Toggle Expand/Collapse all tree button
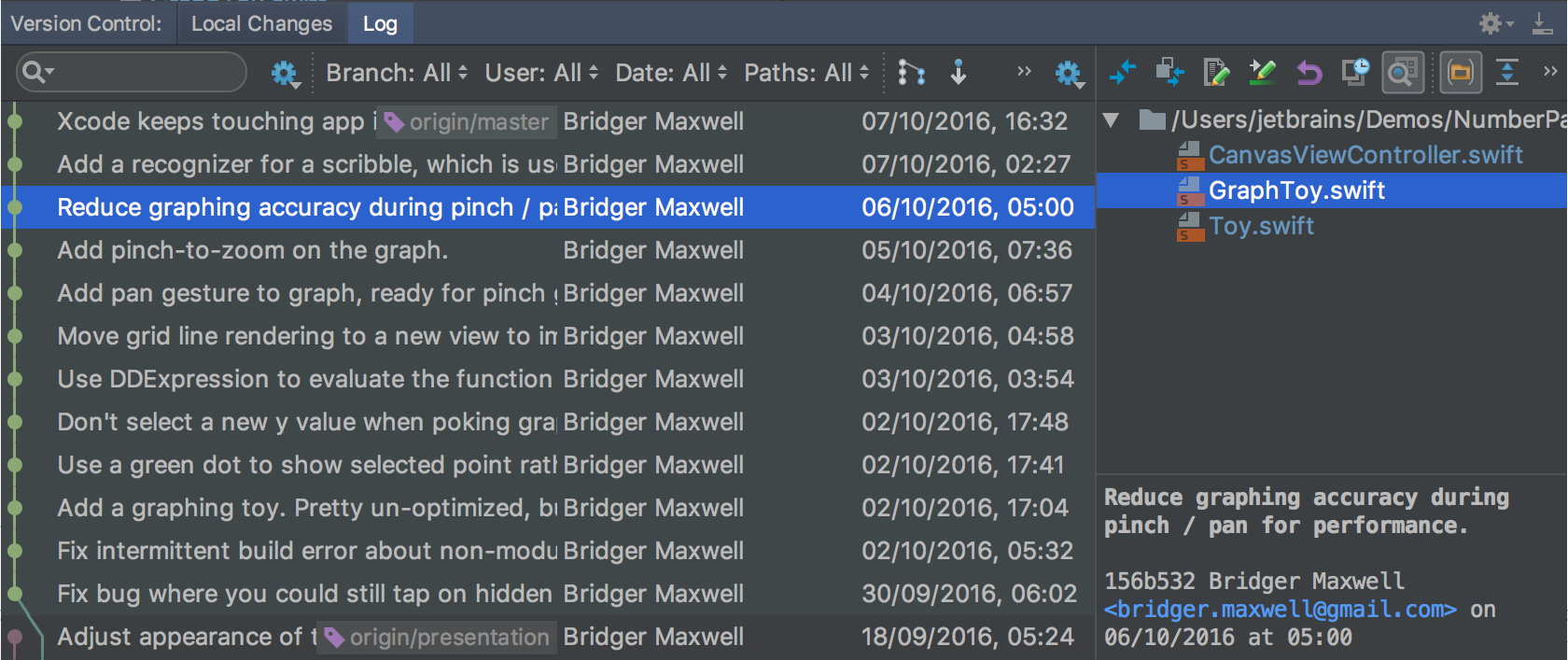Viewport: 1568px width, 660px height. pyautogui.click(x=1507, y=72)
